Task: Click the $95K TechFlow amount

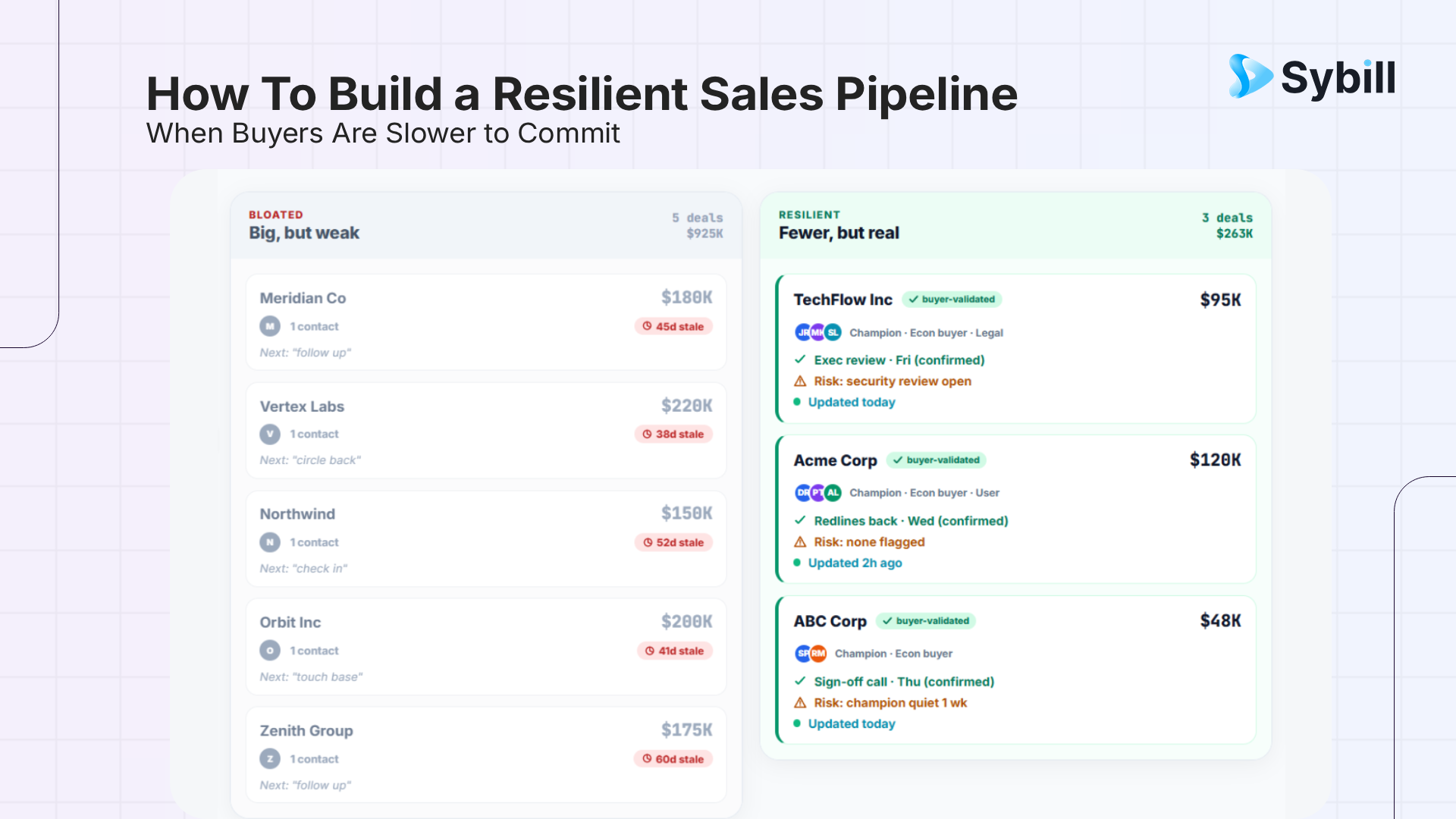Action: 1221,300
